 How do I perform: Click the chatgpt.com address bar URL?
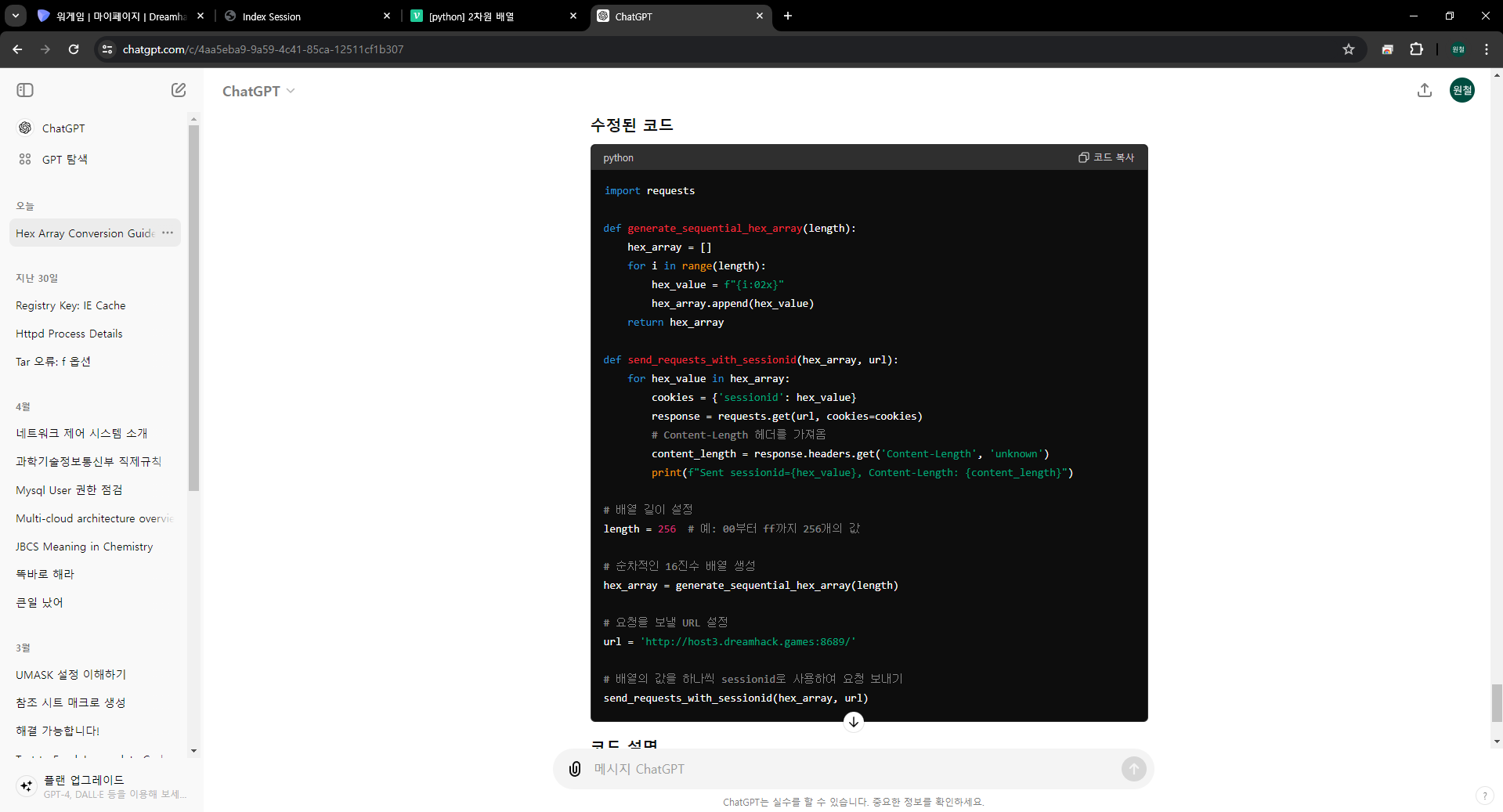click(263, 49)
